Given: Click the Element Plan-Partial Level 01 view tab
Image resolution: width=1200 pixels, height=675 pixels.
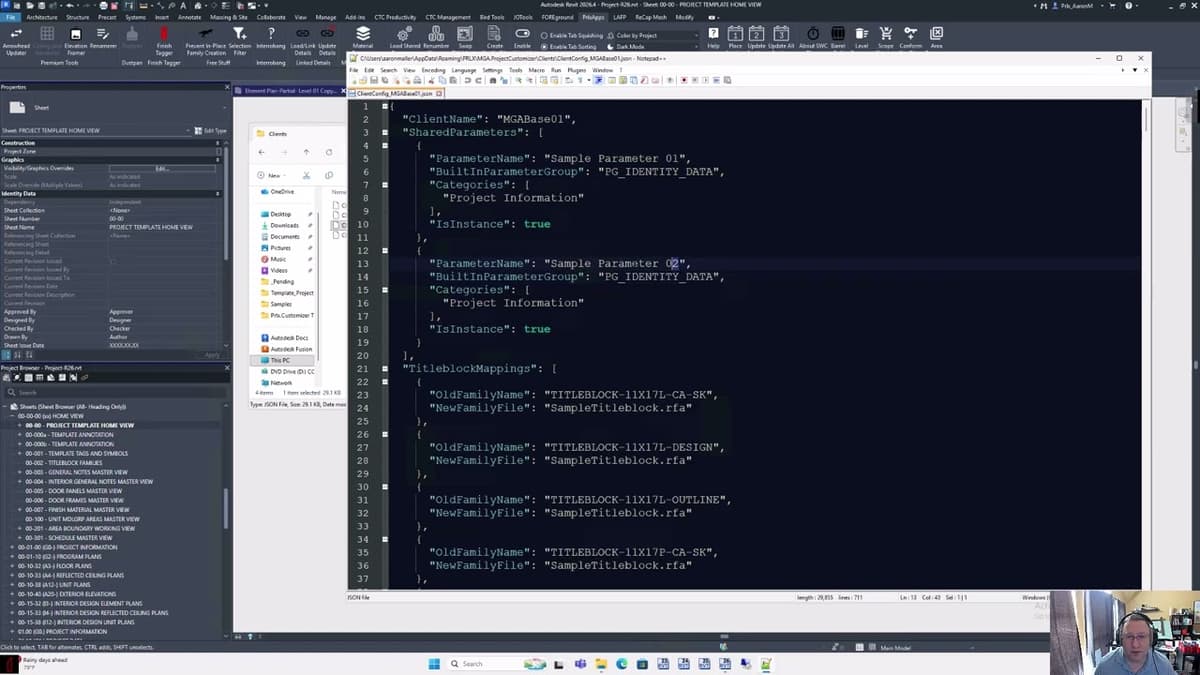Looking at the screenshot, I should pos(290,90).
